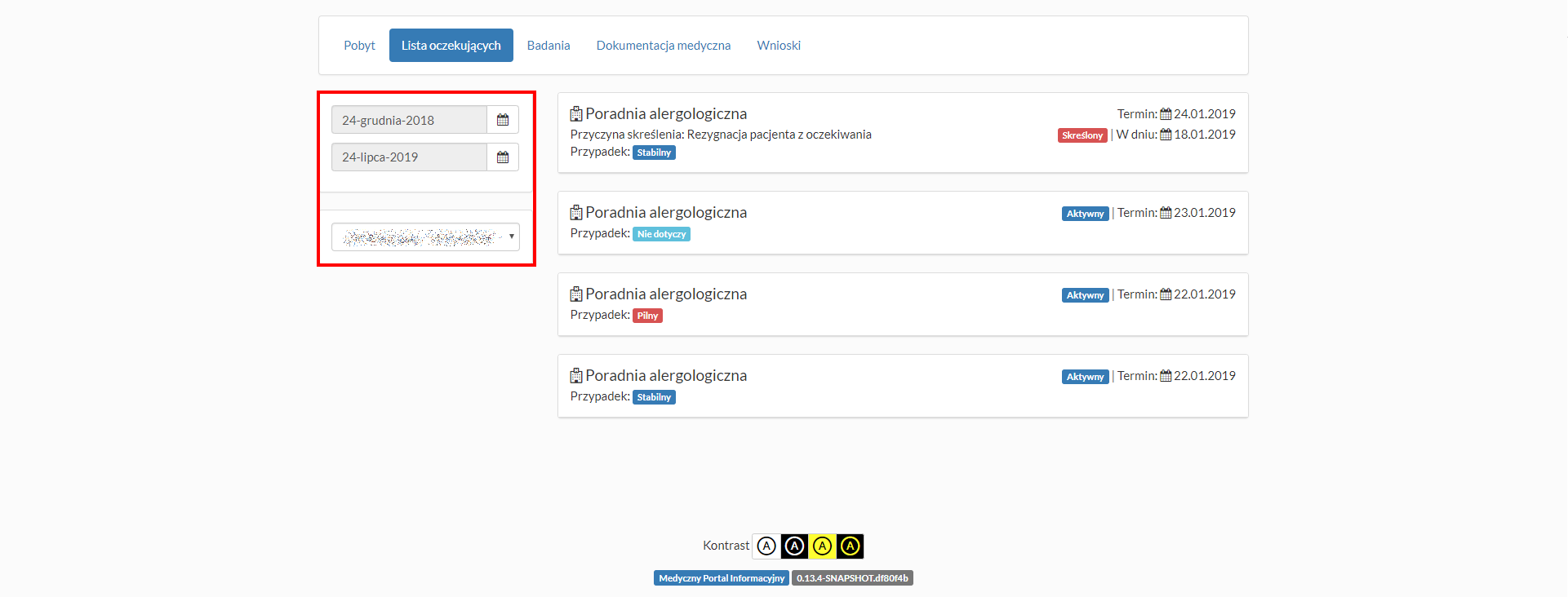Click Poradnia alergologiczna title with term 24.01.2019

coord(666,114)
